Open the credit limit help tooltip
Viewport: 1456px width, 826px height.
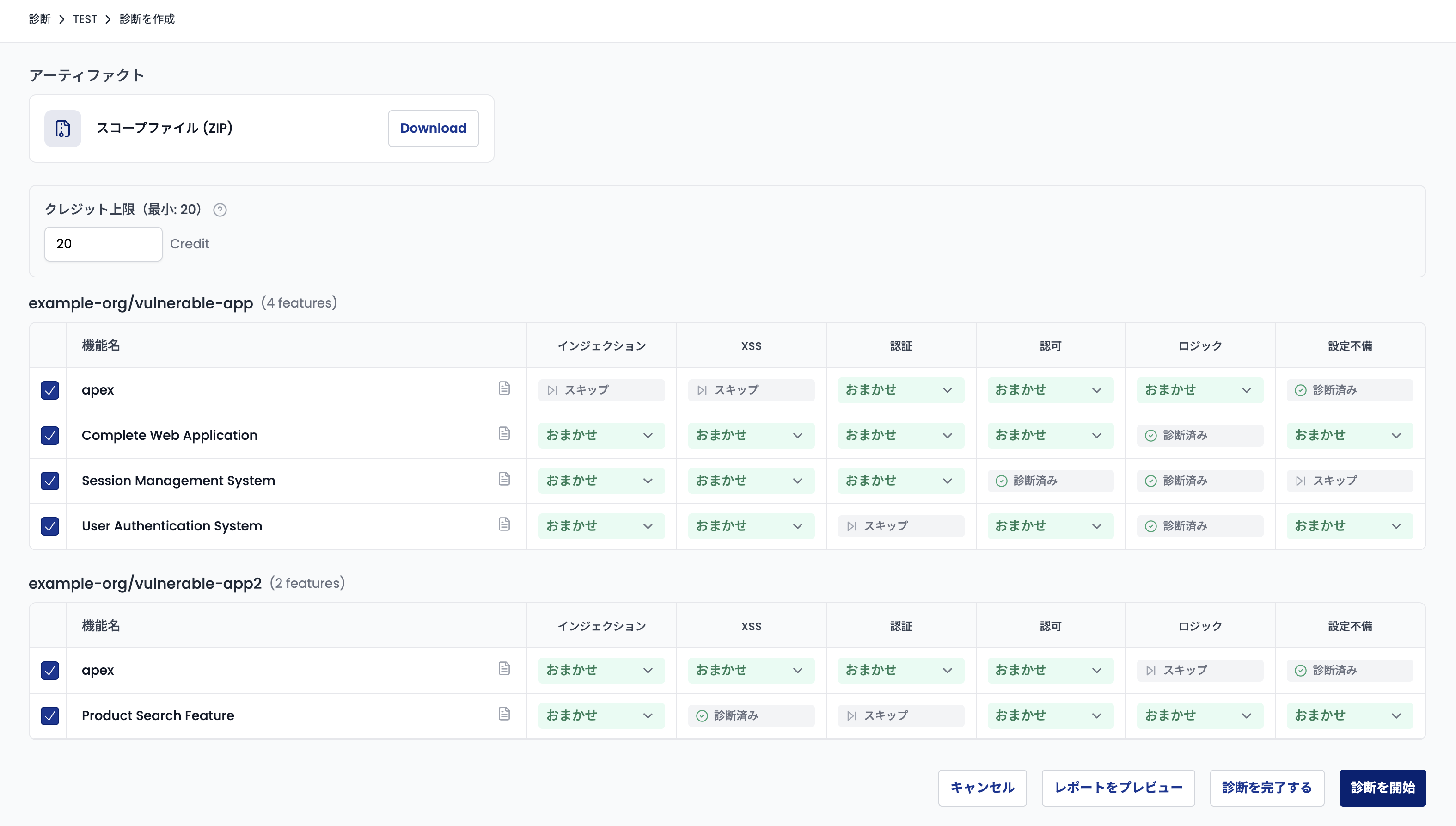point(220,210)
